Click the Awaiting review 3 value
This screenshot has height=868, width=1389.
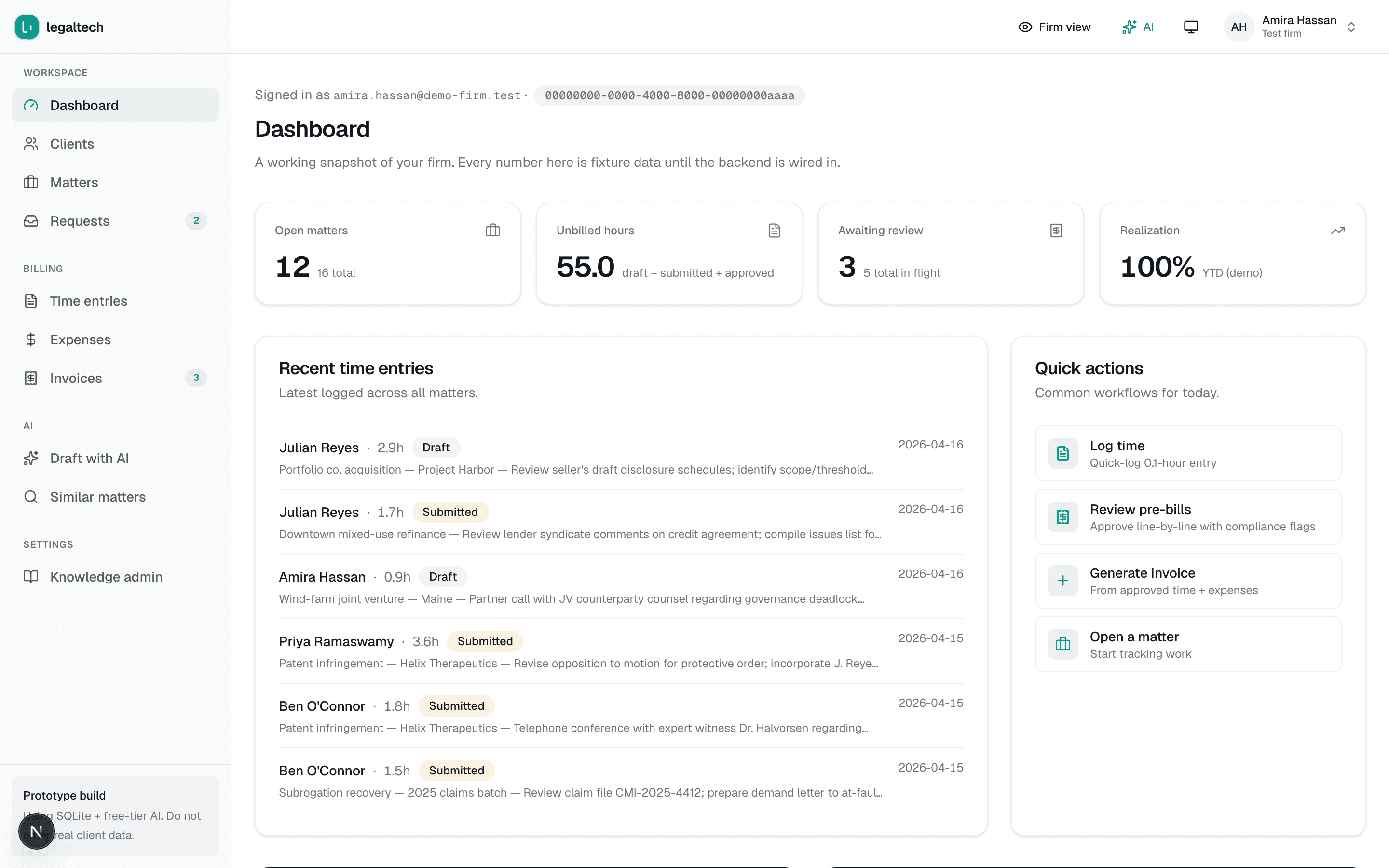846,267
